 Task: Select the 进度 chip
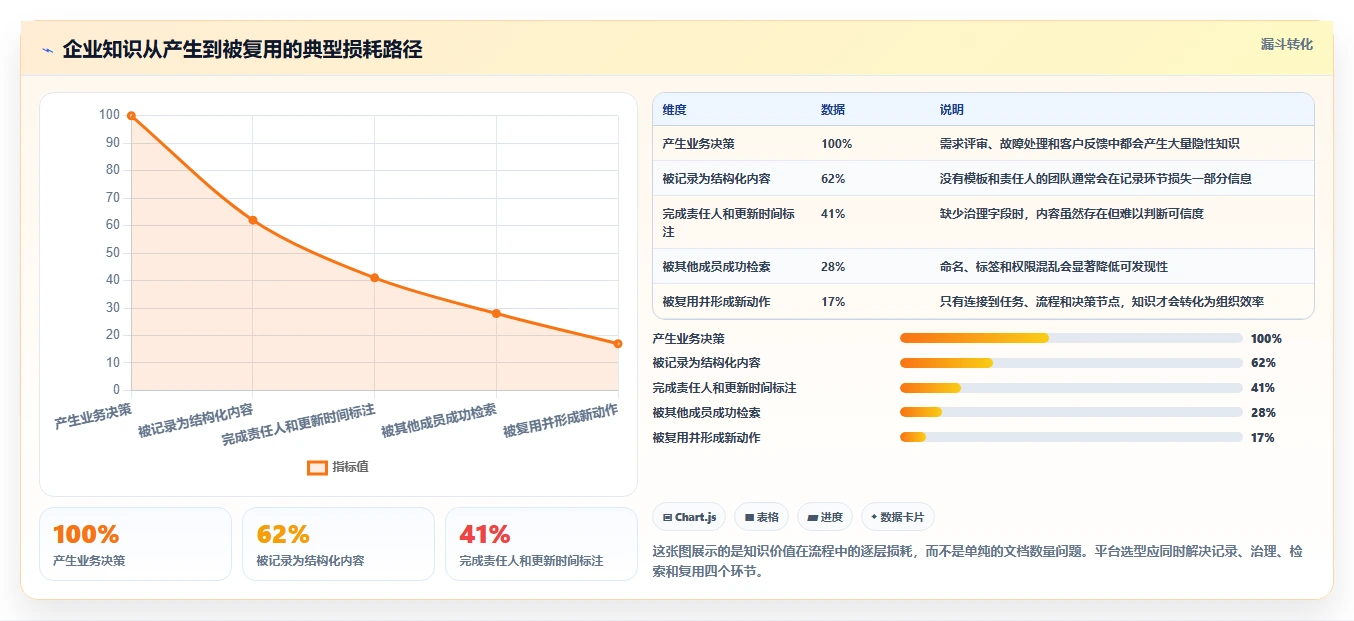coord(825,517)
